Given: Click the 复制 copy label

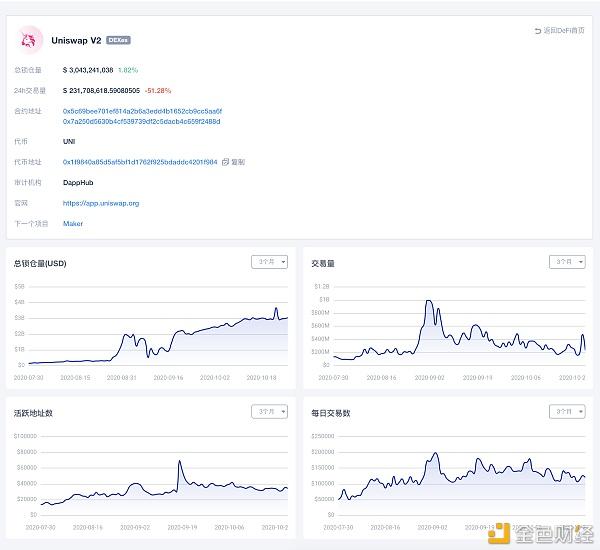Looking at the screenshot, I should click(238, 162).
